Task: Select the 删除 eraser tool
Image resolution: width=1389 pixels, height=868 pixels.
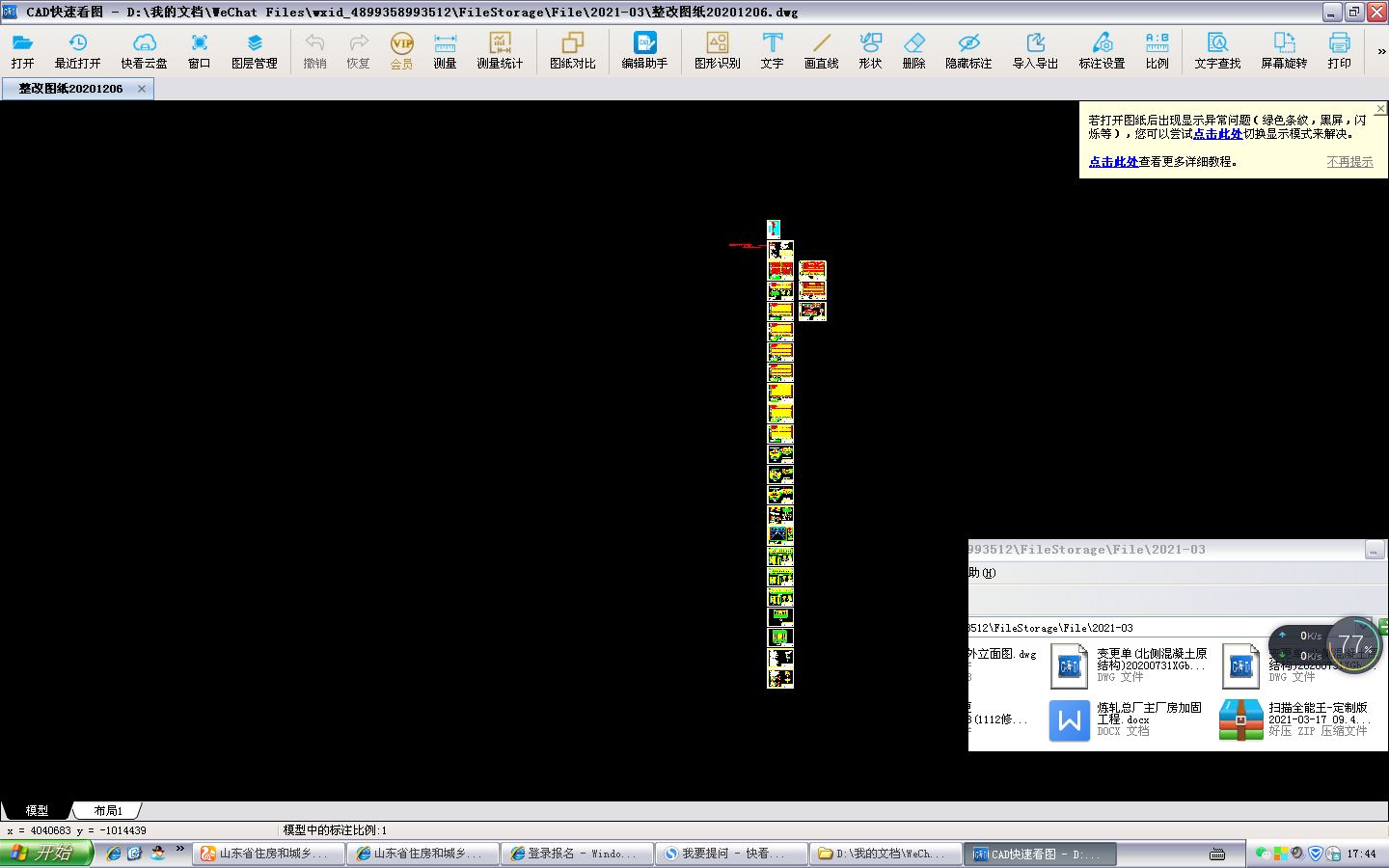Action: click(913, 50)
